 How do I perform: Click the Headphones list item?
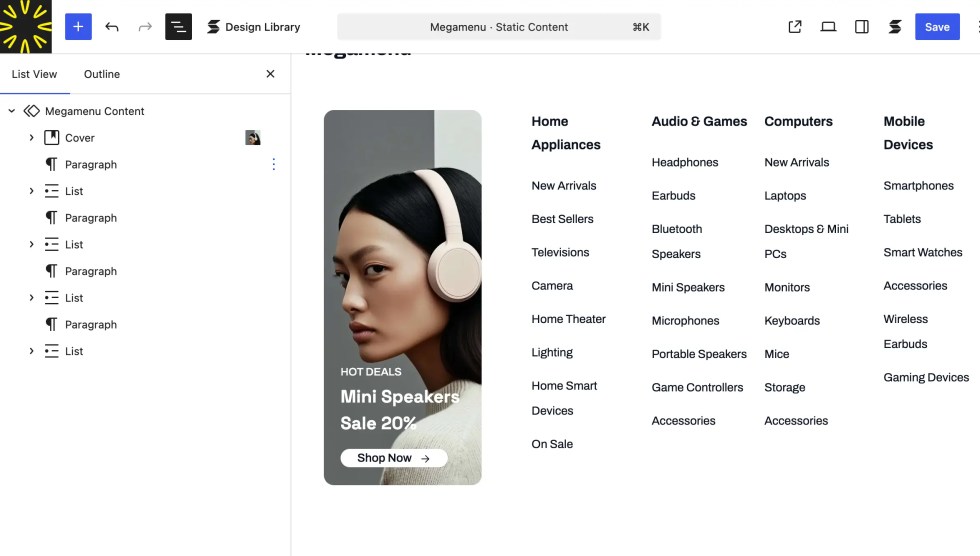click(x=685, y=162)
